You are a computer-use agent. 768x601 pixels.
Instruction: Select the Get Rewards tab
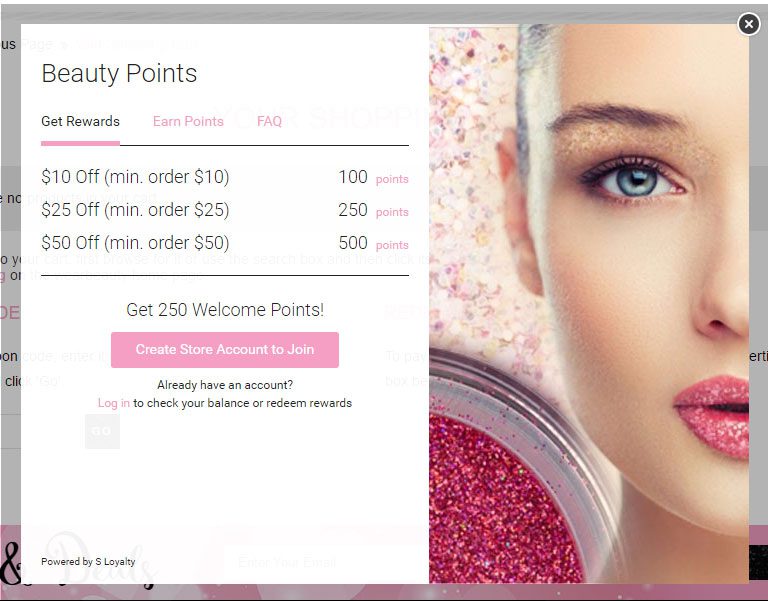(80, 121)
